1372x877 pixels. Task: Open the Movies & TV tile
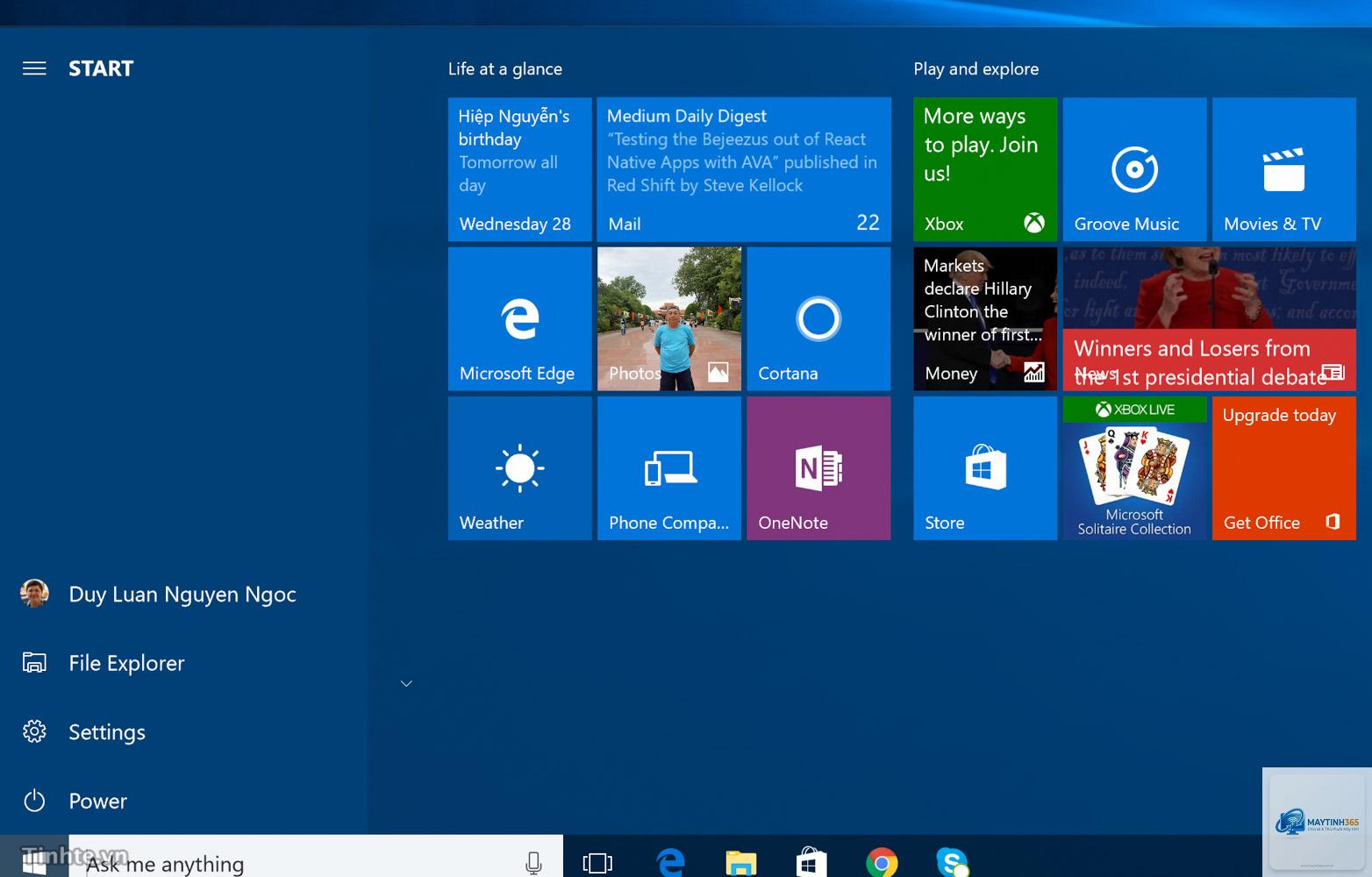coord(1284,169)
